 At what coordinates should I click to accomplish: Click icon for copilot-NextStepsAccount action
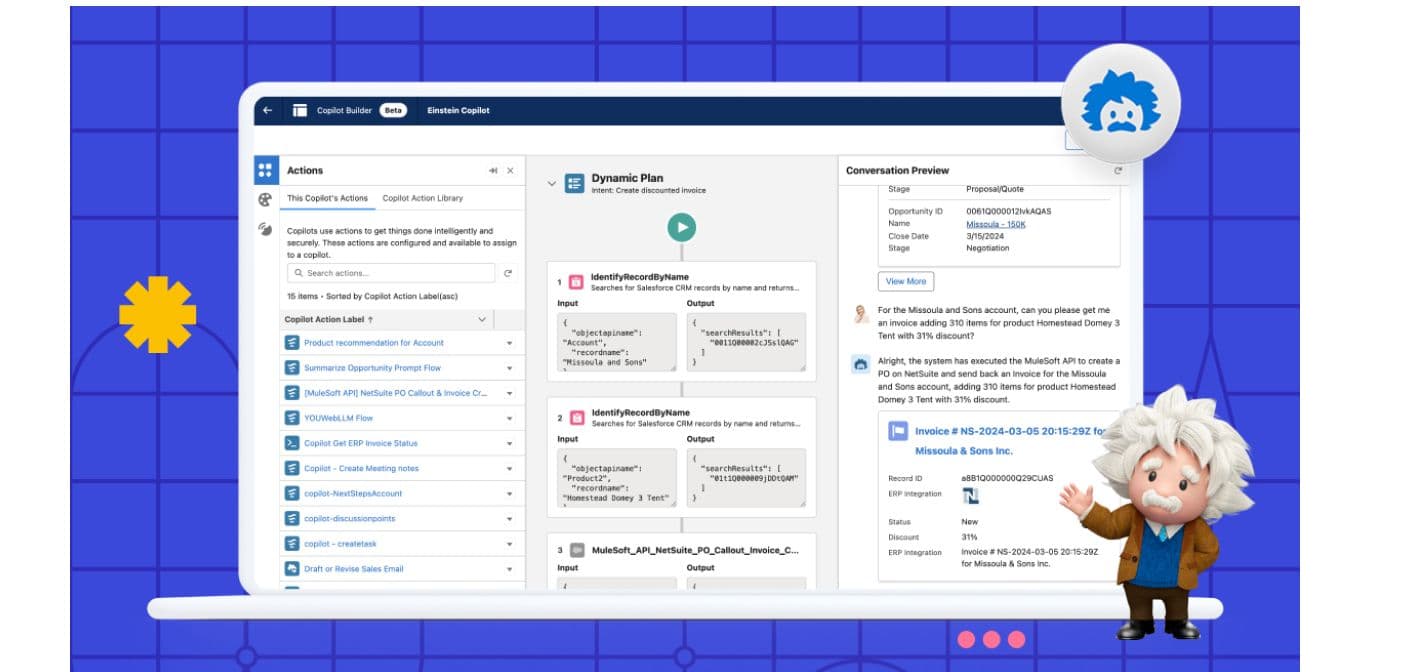(x=292, y=494)
